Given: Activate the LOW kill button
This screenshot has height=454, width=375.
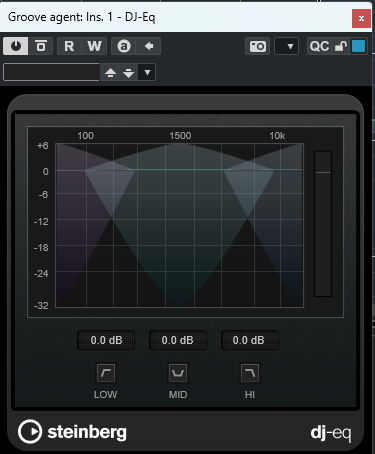Looking at the screenshot, I should [106, 373].
